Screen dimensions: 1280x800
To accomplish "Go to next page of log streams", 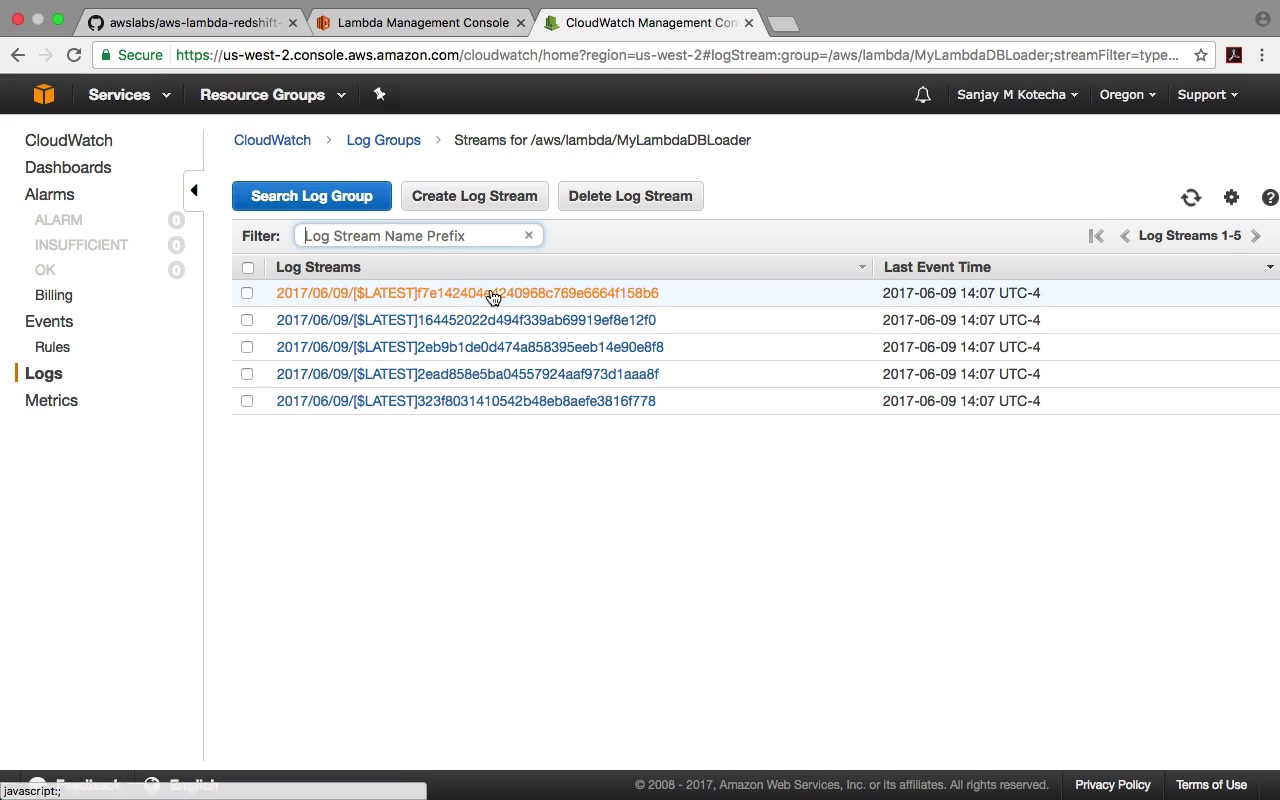I will click(1256, 236).
